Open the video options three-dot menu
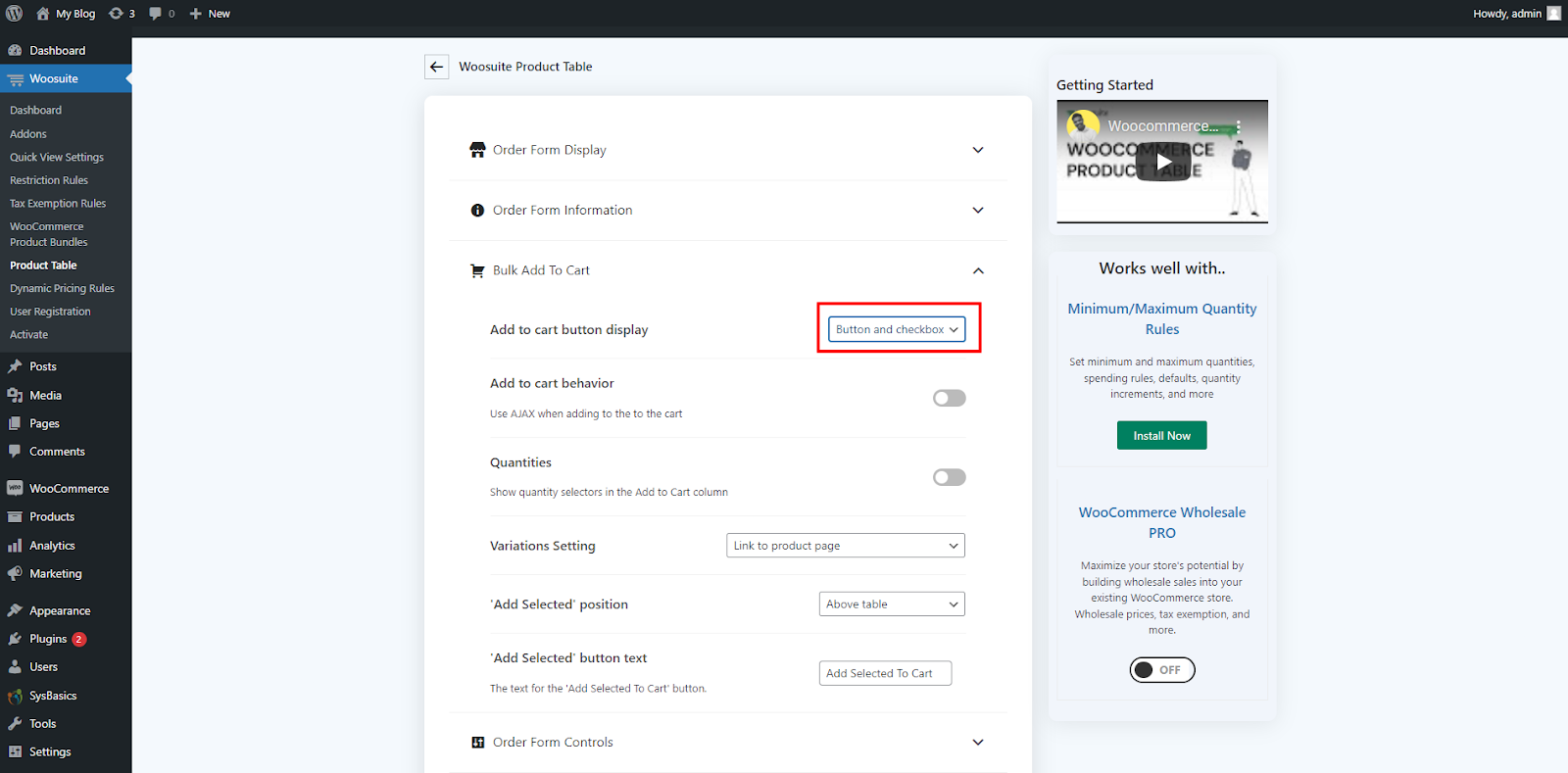 pyautogui.click(x=1239, y=126)
